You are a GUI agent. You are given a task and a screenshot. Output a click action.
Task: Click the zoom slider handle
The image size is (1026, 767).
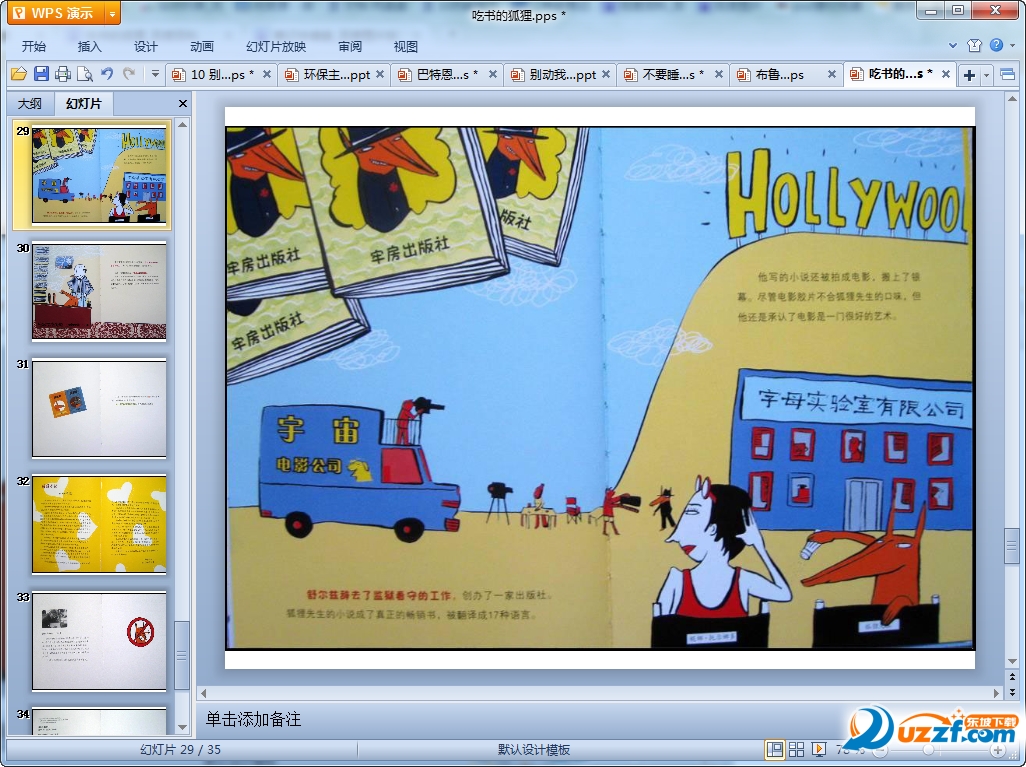pos(928,750)
